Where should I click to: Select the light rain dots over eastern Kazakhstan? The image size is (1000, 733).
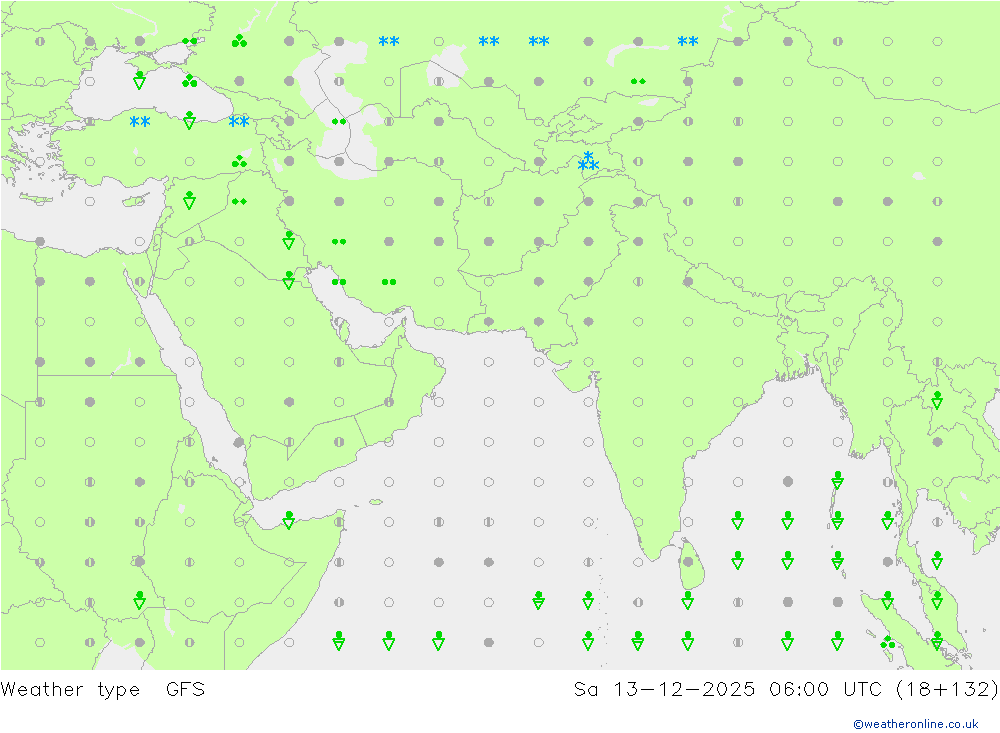point(638,81)
